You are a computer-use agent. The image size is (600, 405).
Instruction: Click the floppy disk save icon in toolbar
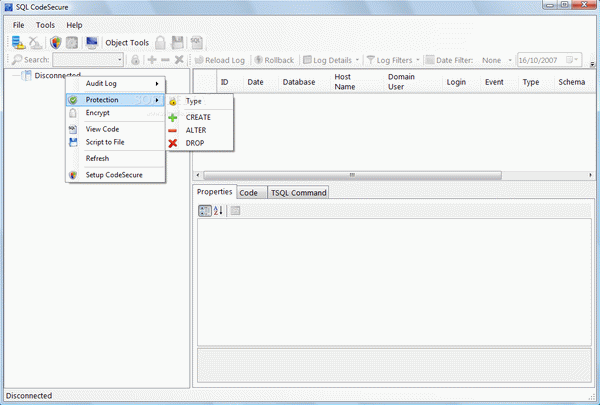pyautogui.click(x=177, y=42)
